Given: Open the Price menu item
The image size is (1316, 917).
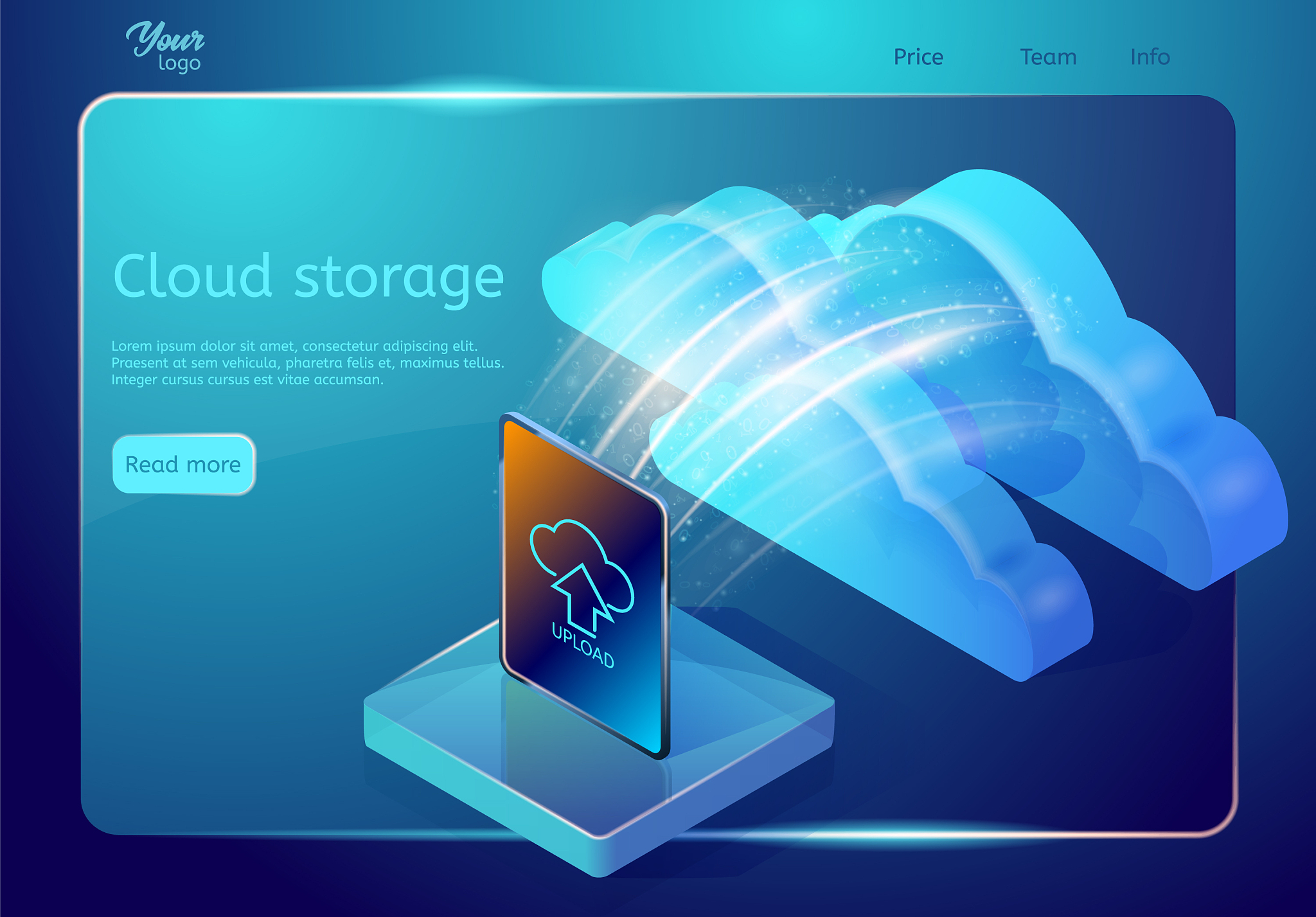Looking at the screenshot, I should click(918, 57).
